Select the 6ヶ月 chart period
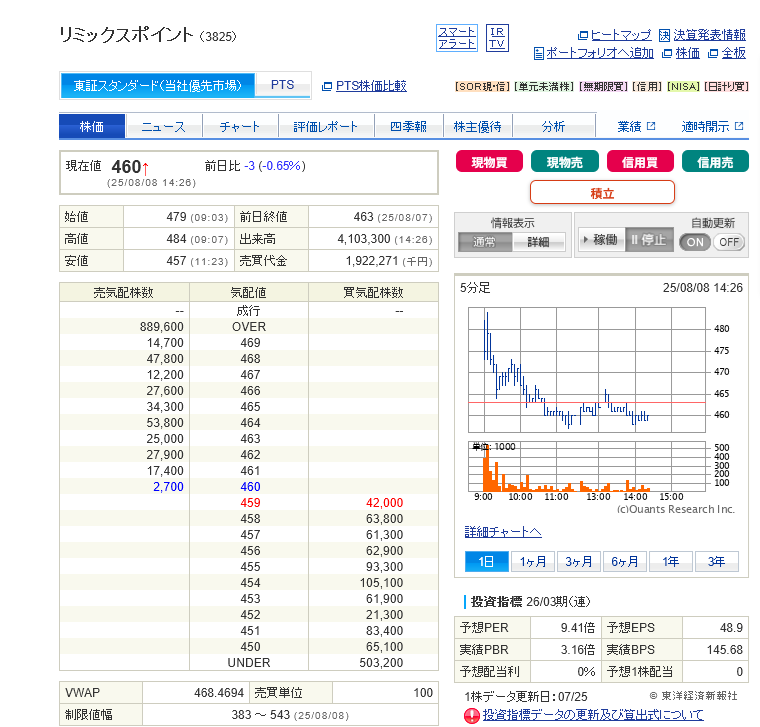 pyautogui.click(x=625, y=561)
